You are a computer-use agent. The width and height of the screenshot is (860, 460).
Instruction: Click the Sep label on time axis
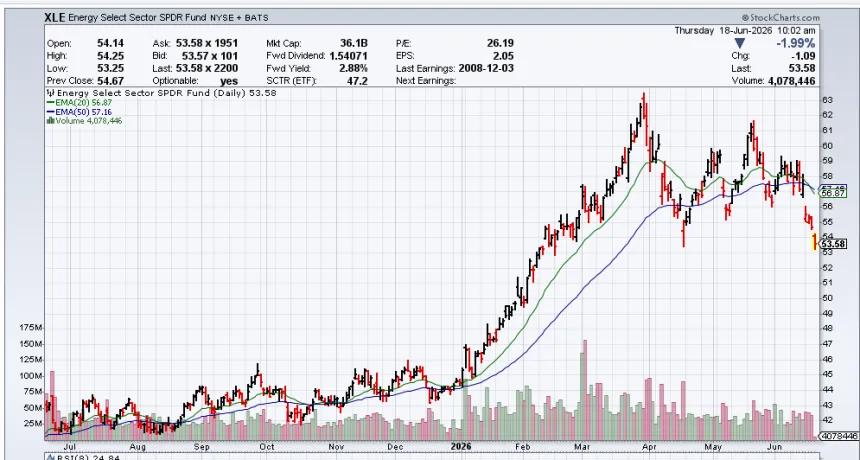point(202,447)
